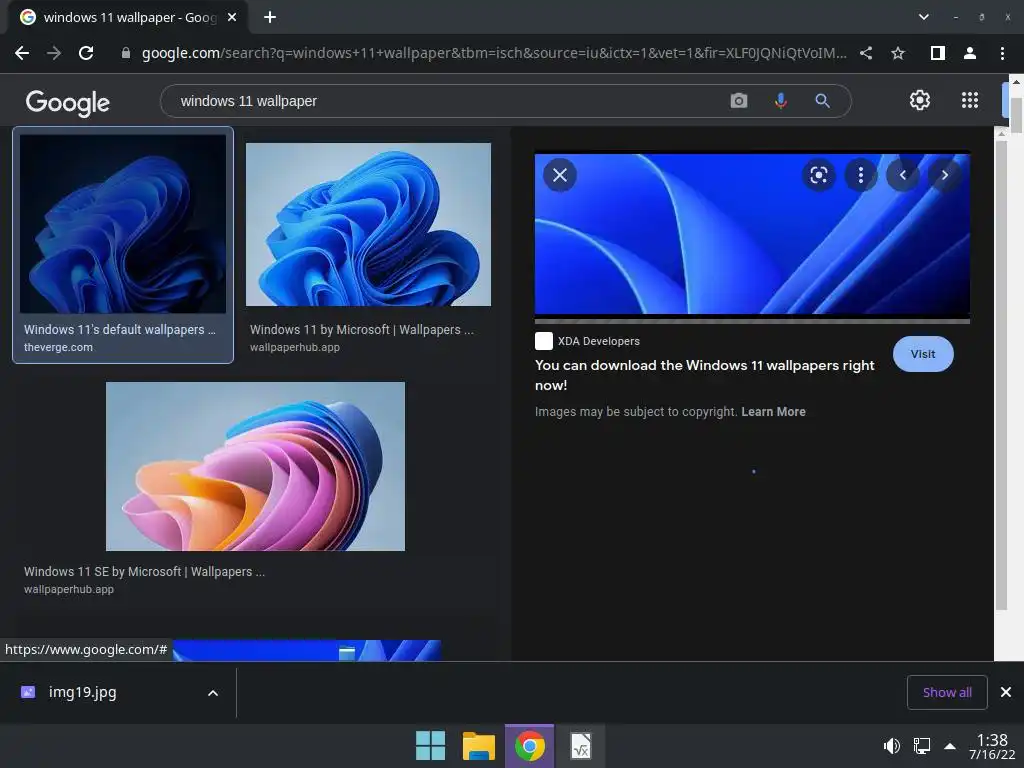Close the image preview panel
Screen dimensions: 1024x768
click(x=560, y=175)
